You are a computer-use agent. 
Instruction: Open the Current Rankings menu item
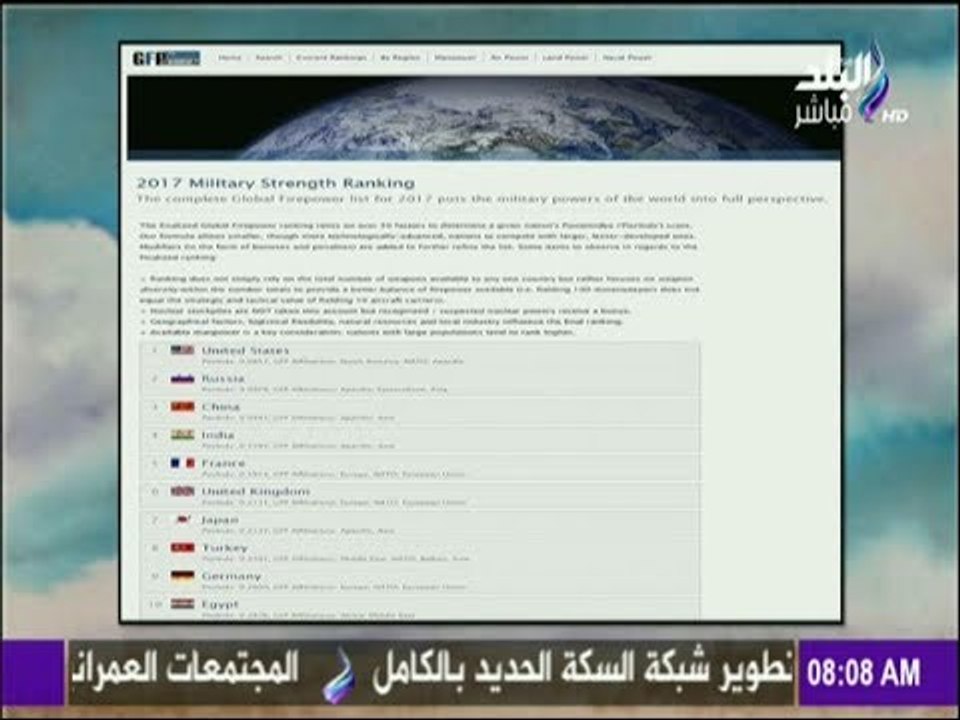click(331, 58)
